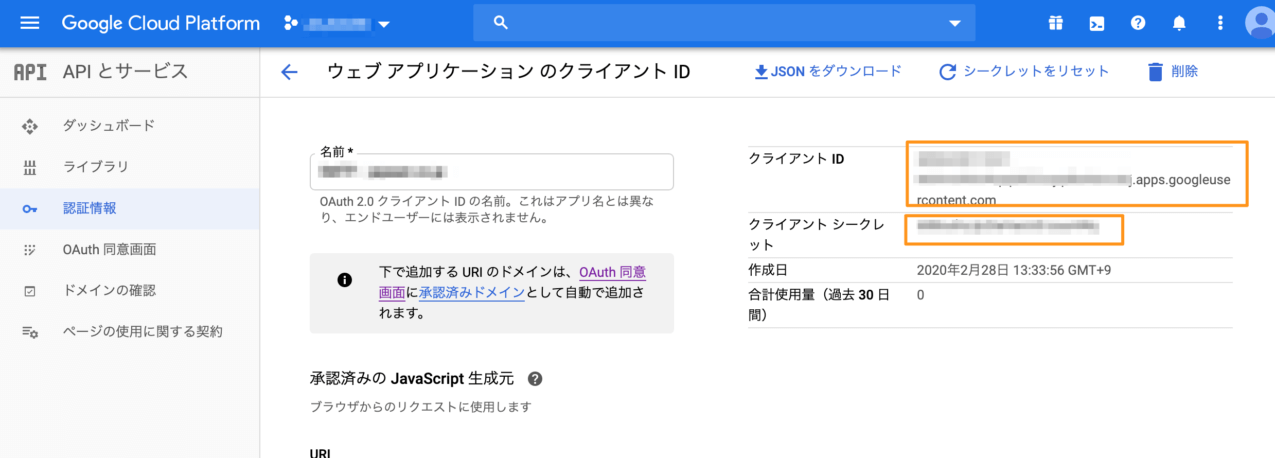This screenshot has width=1275, height=458.
Task: Open OAuth 同意画面 sidebar item
Action: 109,249
